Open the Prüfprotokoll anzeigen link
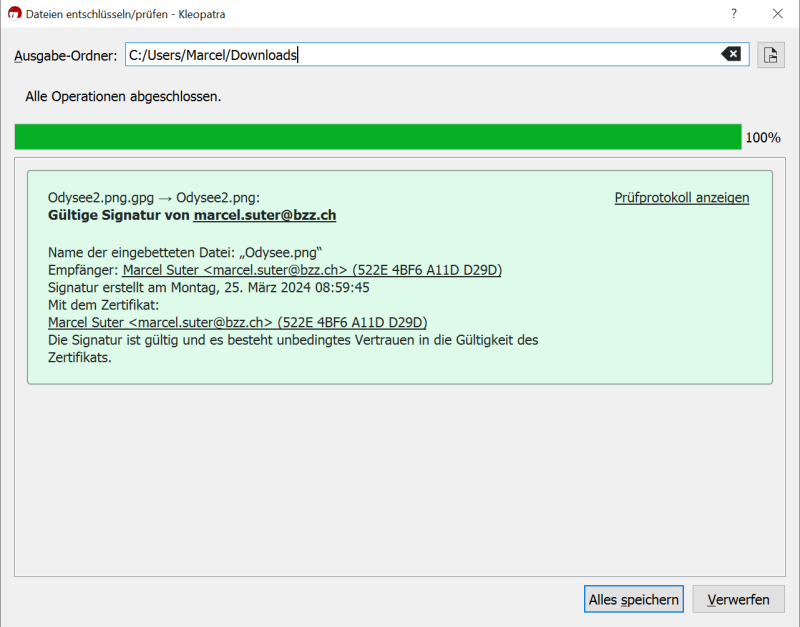This screenshot has height=627, width=800. coord(681,197)
